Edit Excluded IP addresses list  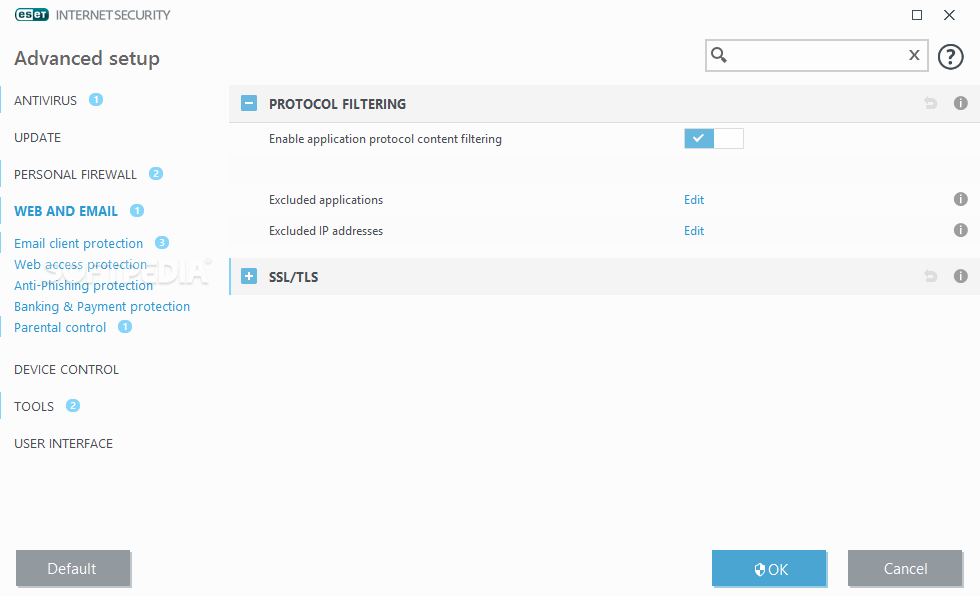(x=694, y=231)
